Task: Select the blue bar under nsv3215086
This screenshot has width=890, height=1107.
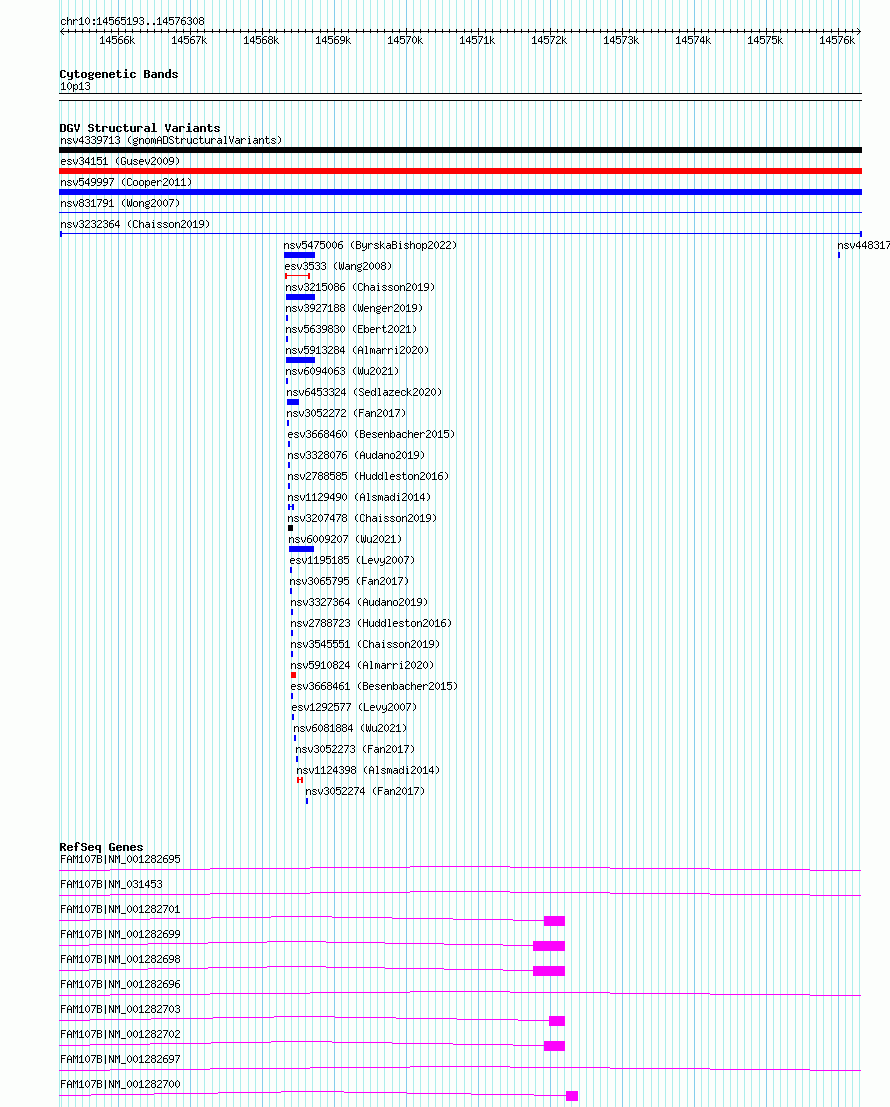Action: [x=300, y=297]
